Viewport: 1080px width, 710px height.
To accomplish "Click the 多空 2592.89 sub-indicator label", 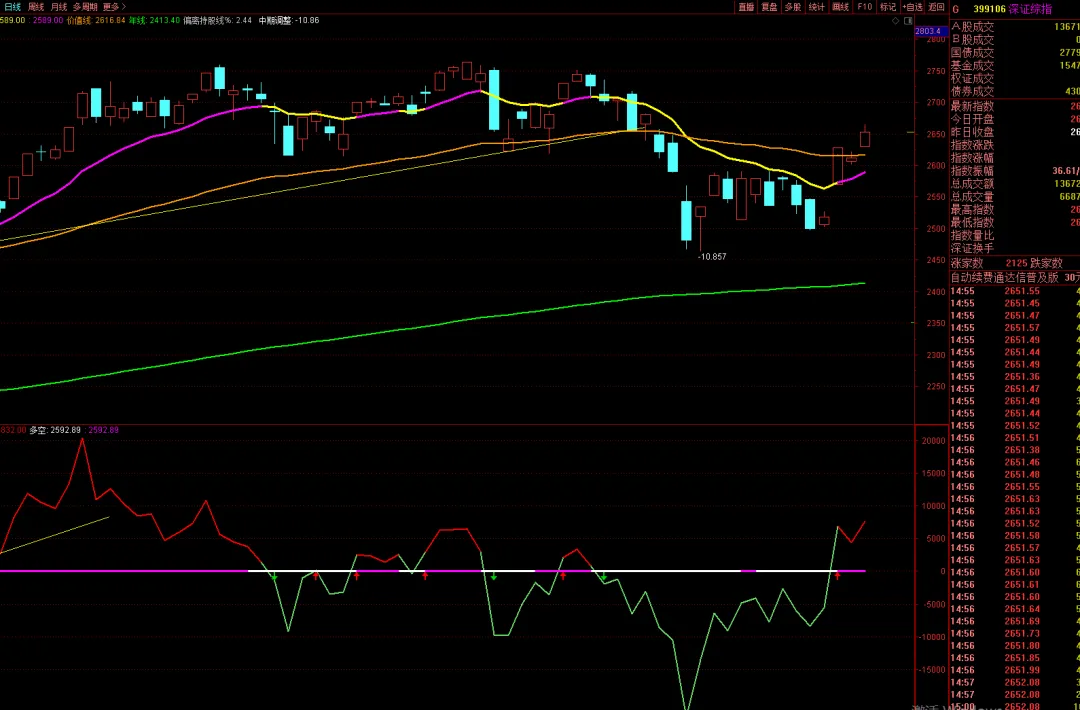I will coord(55,430).
